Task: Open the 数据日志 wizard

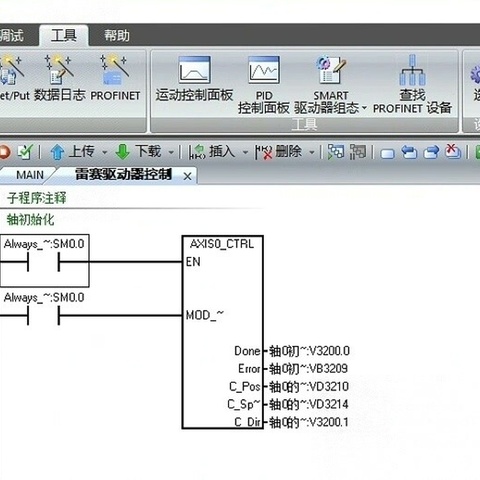Action: click(x=60, y=78)
